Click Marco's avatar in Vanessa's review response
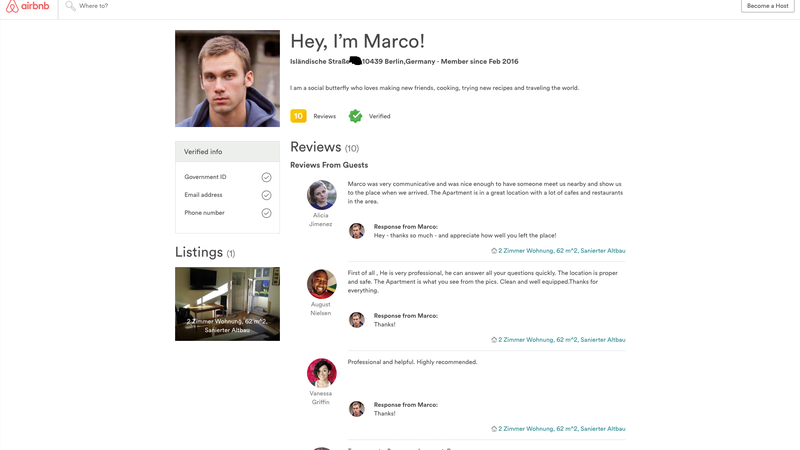The image size is (800, 450). pyautogui.click(x=356, y=409)
